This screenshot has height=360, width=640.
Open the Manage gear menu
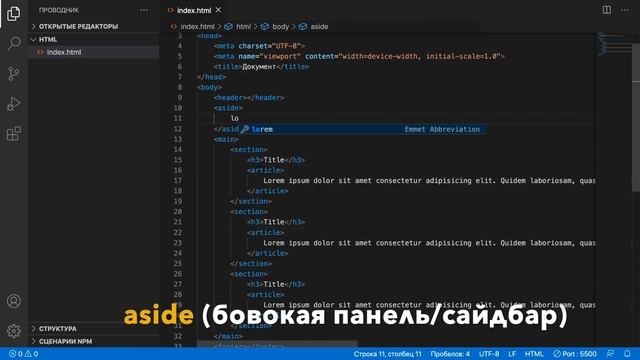13,331
